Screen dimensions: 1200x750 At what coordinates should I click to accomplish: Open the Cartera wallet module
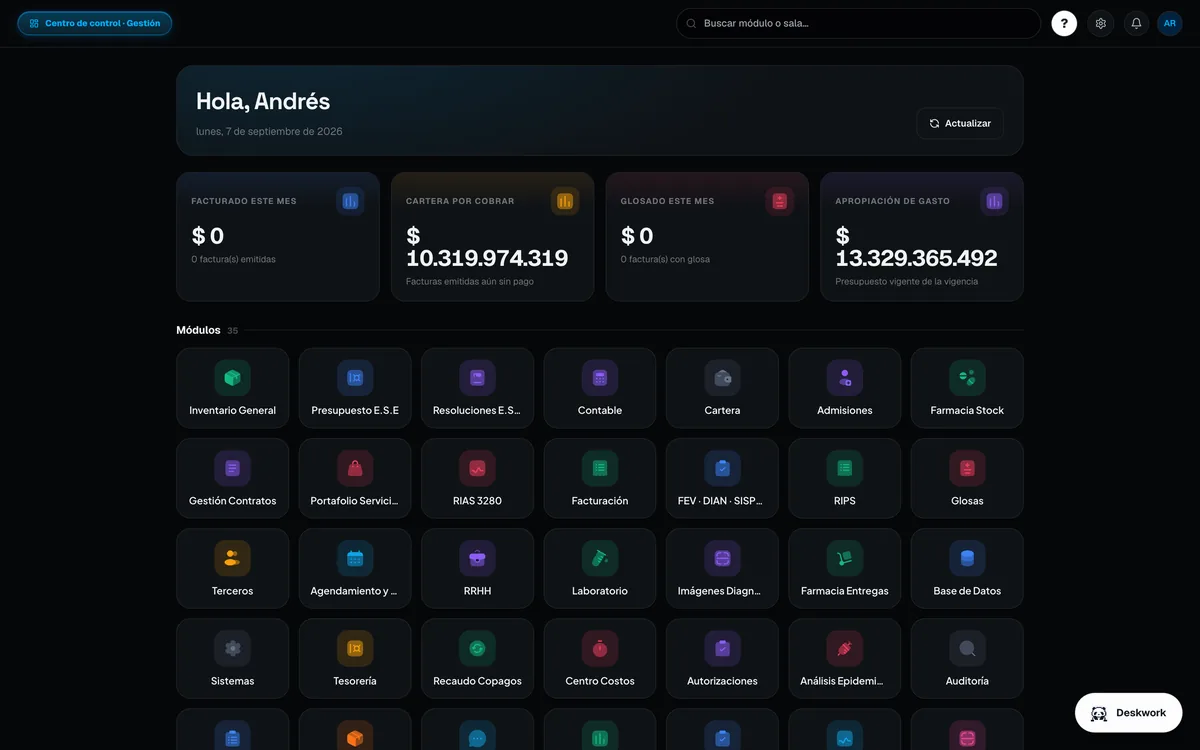click(722, 388)
